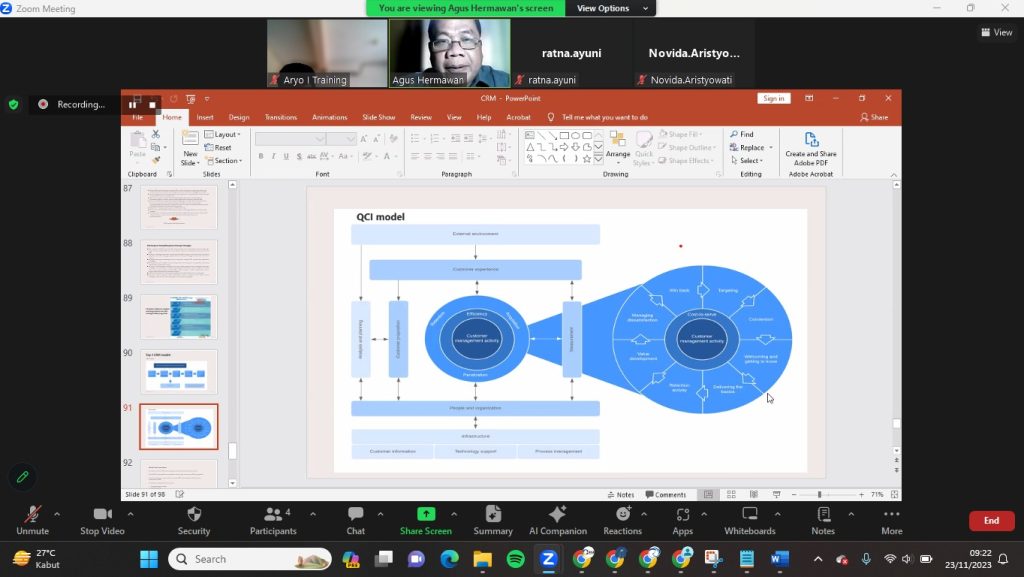Open the Zoom Chat panel
The height and width of the screenshot is (577, 1024).
(x=355, y=520)
